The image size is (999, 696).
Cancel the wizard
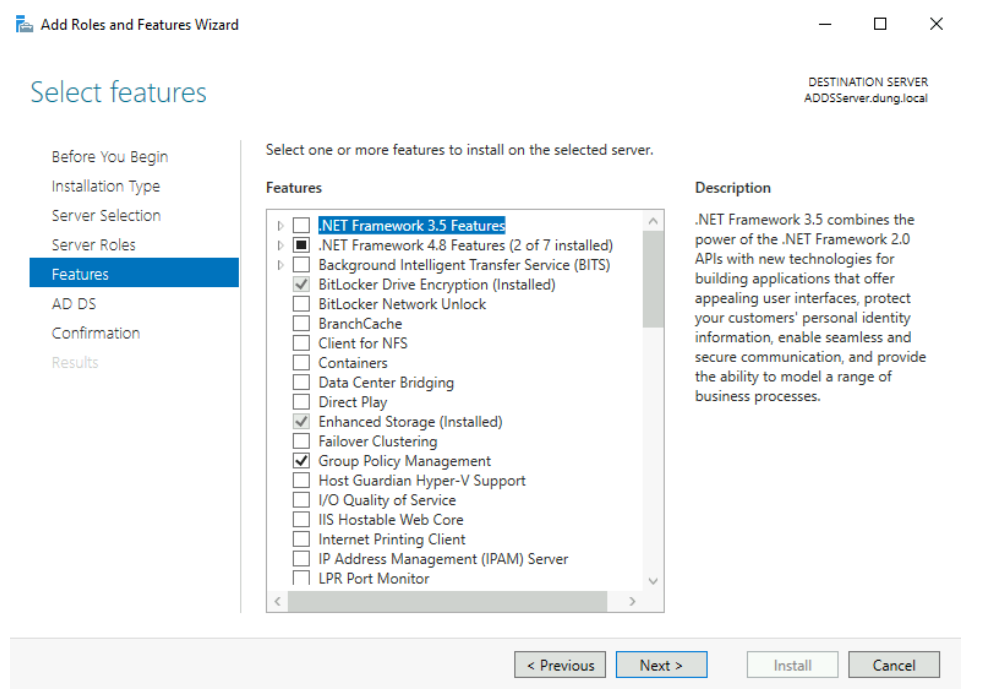[893, 664]
